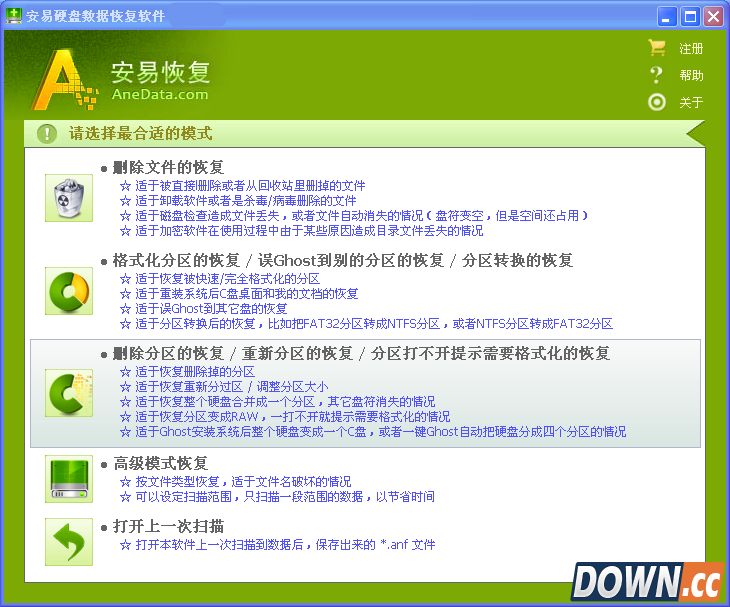Select 高级模式恢复 heading
This screenshot has width=730, height=607.
pos(160,463)
